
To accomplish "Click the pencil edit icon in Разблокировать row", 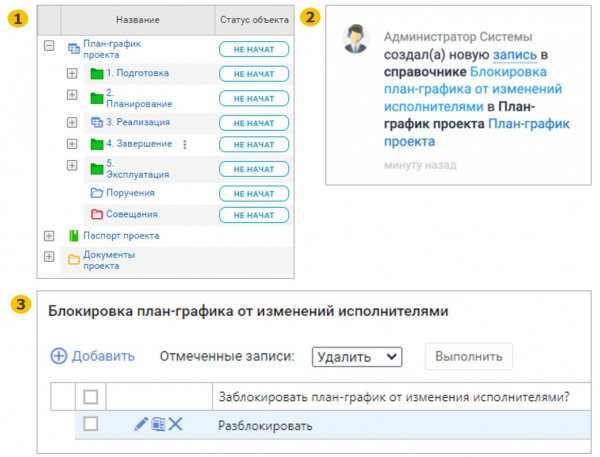I will point(141,425).
